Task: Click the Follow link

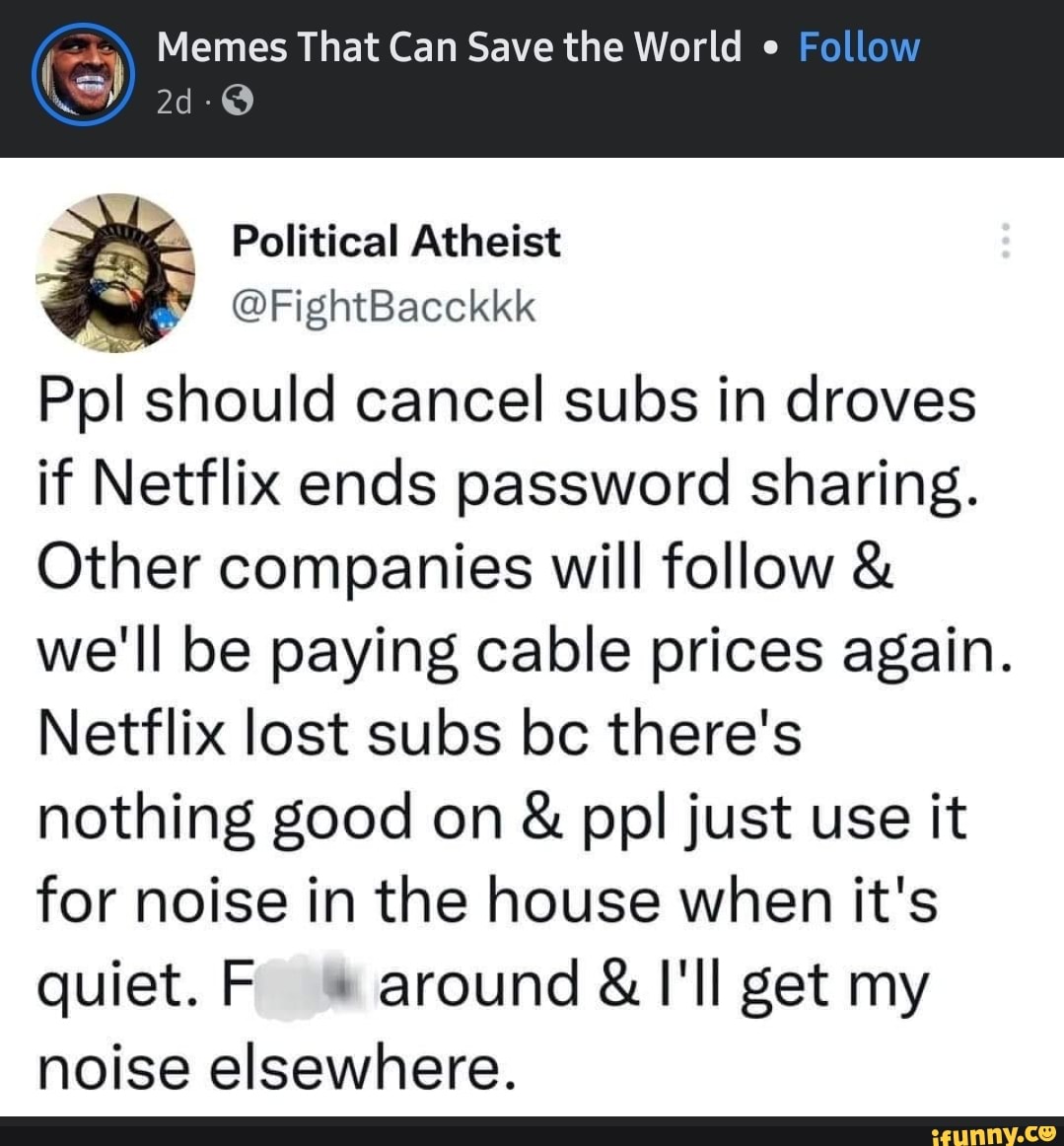Action: click(857, 45)
